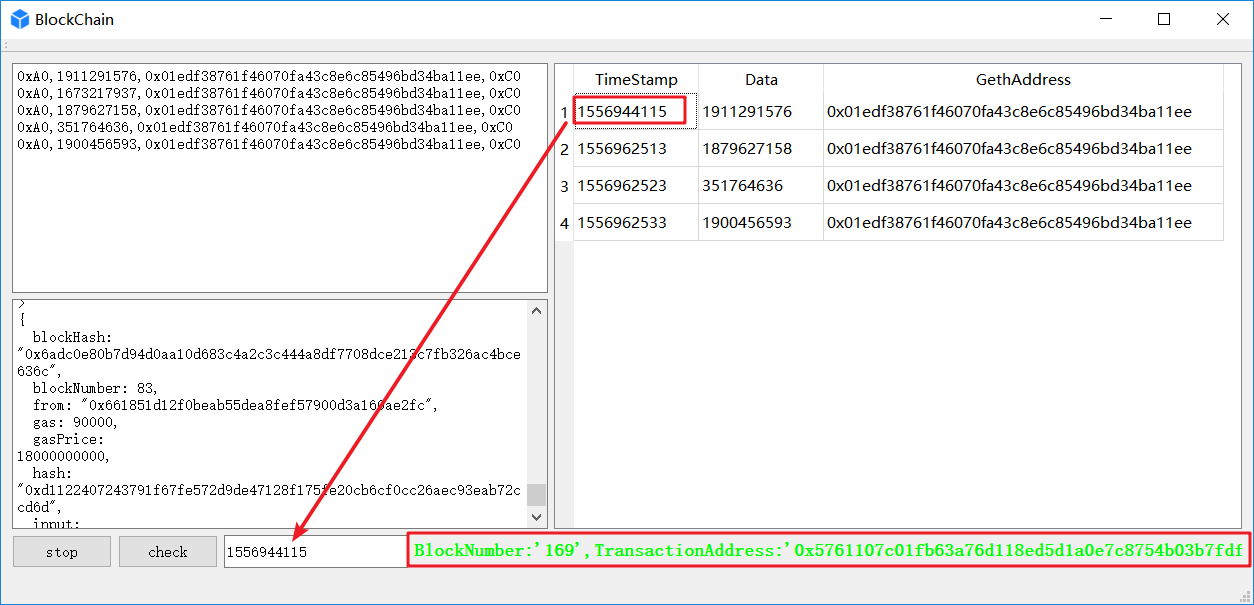Click the blockNumber: 83 line

click(96, 388)
